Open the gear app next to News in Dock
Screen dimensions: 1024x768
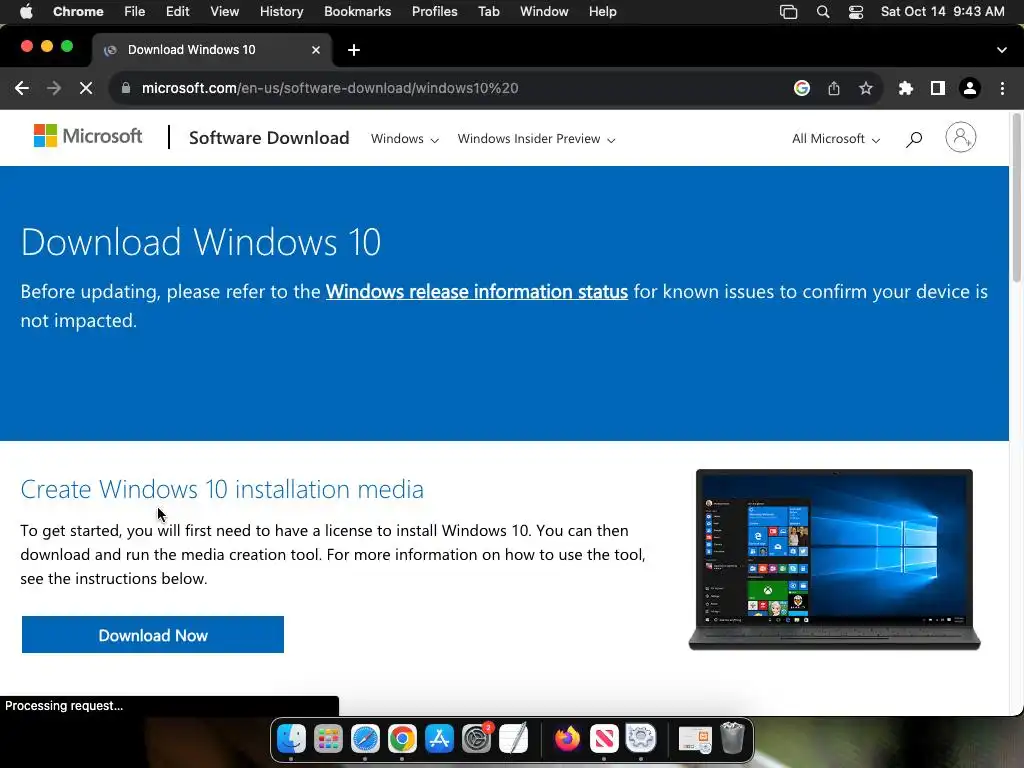641,739
